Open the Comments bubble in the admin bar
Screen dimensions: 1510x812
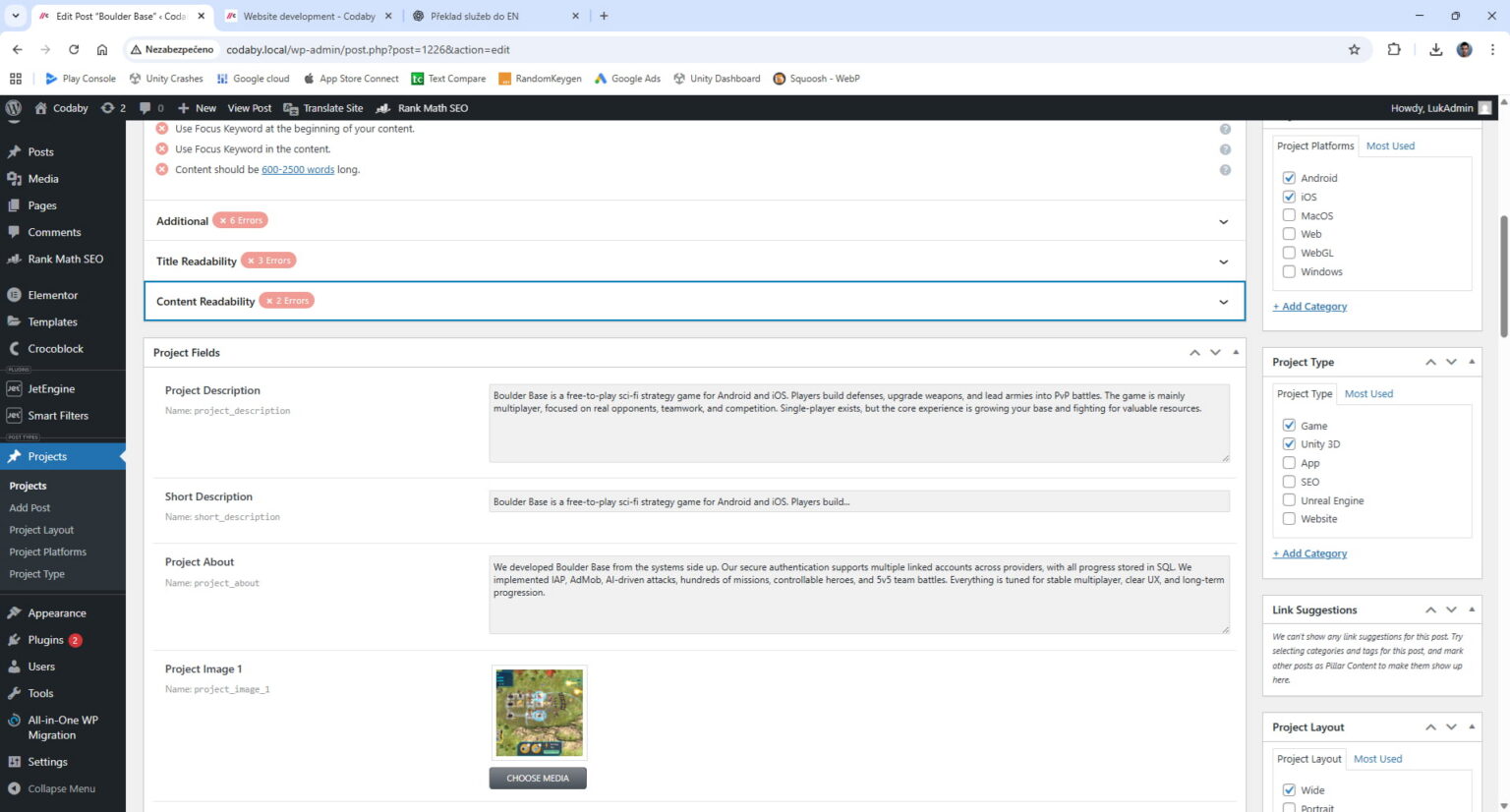pyautogui.click(x=146, y=108)
